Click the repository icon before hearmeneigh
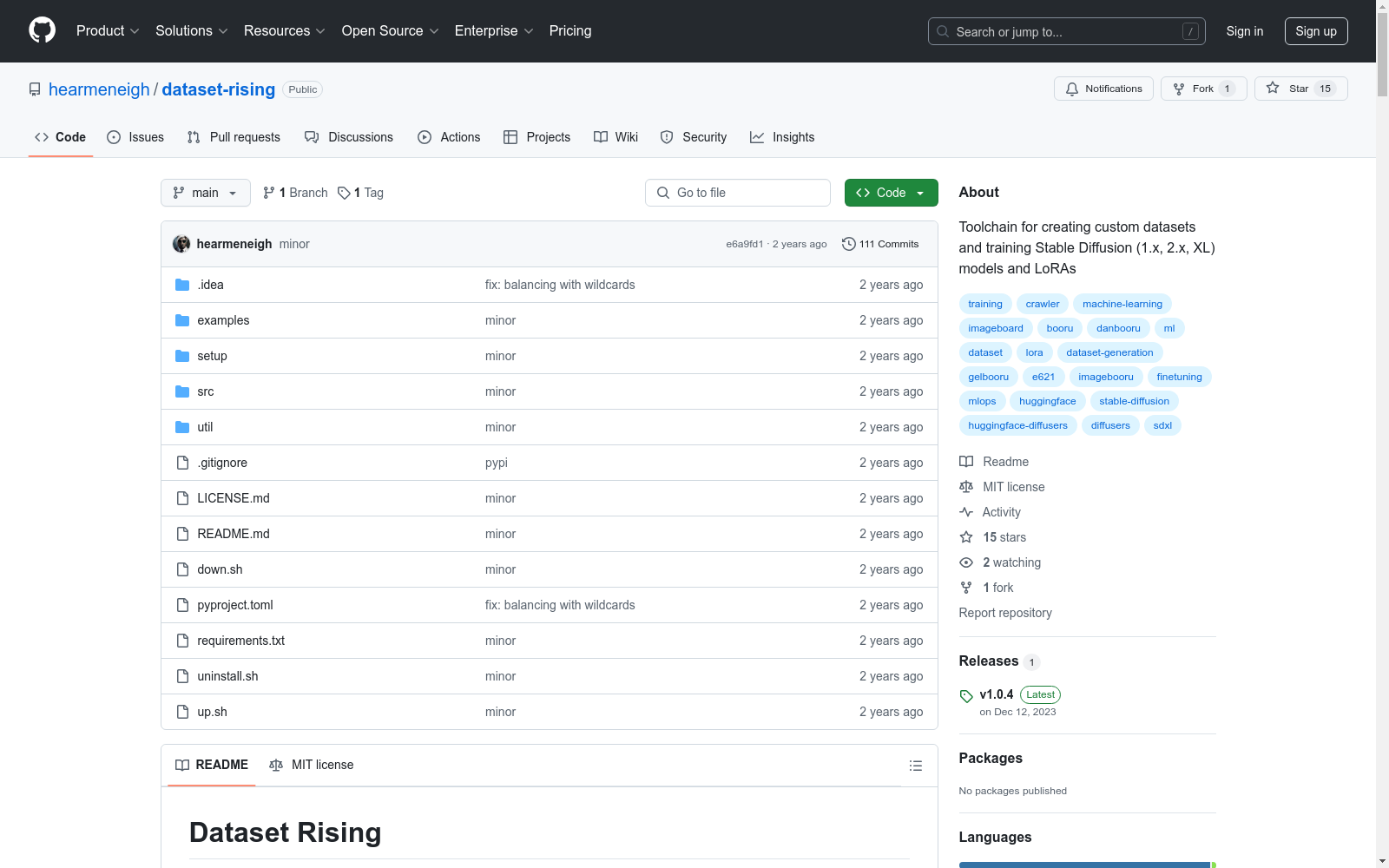 click(35, 89)
